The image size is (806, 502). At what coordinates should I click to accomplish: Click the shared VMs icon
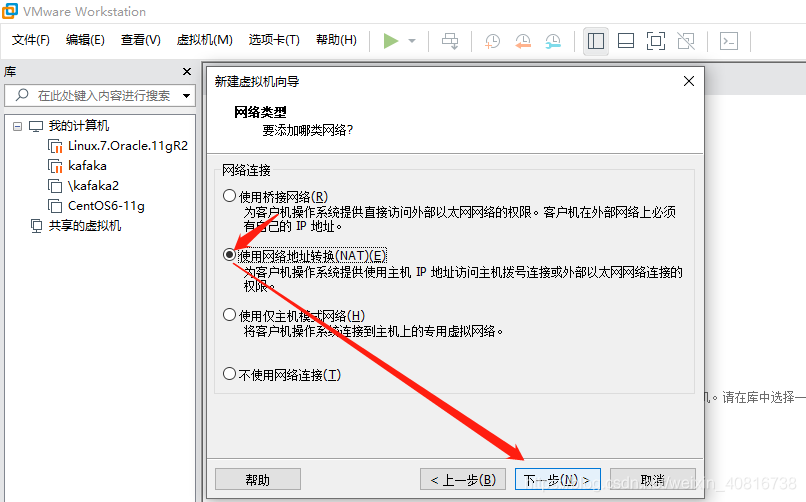pyautogui.click(x=36, y=226)
